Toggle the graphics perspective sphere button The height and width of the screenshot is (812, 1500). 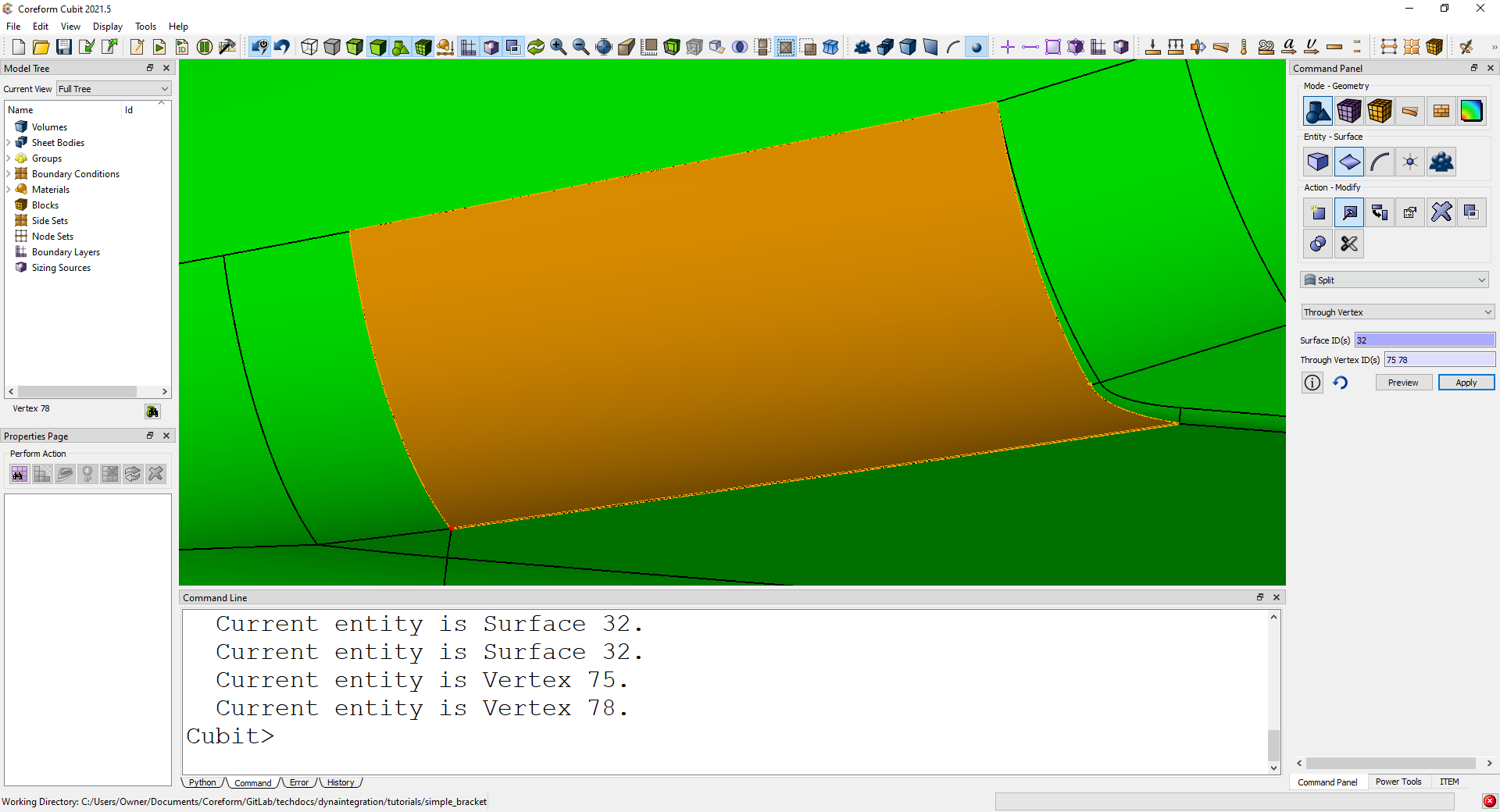click(x=740, y=47)
